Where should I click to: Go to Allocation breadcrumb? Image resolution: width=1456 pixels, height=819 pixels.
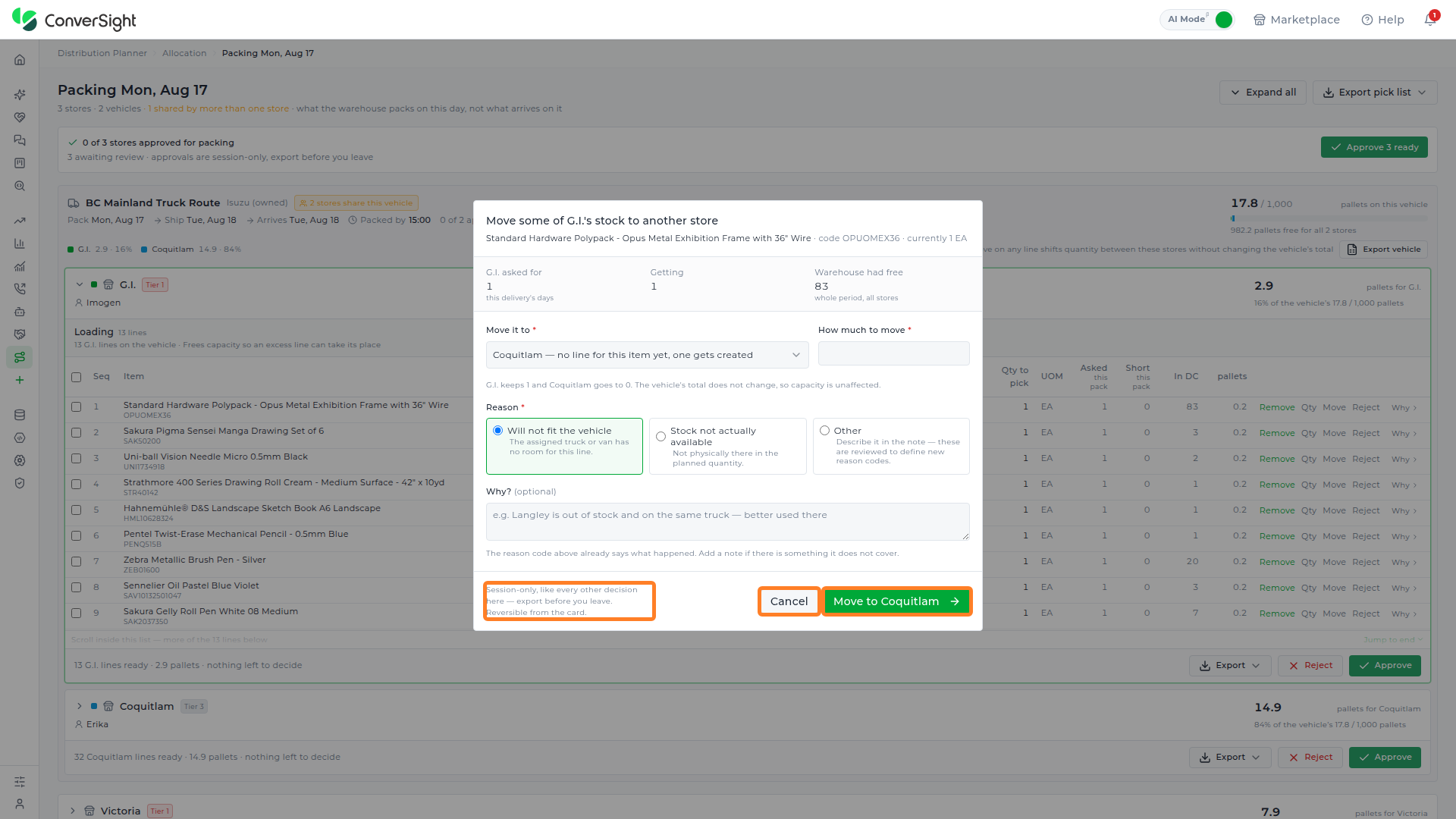184,53
